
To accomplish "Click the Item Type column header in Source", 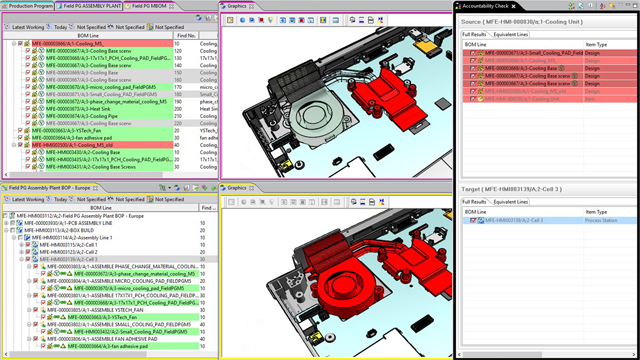I will click(596, 44).
